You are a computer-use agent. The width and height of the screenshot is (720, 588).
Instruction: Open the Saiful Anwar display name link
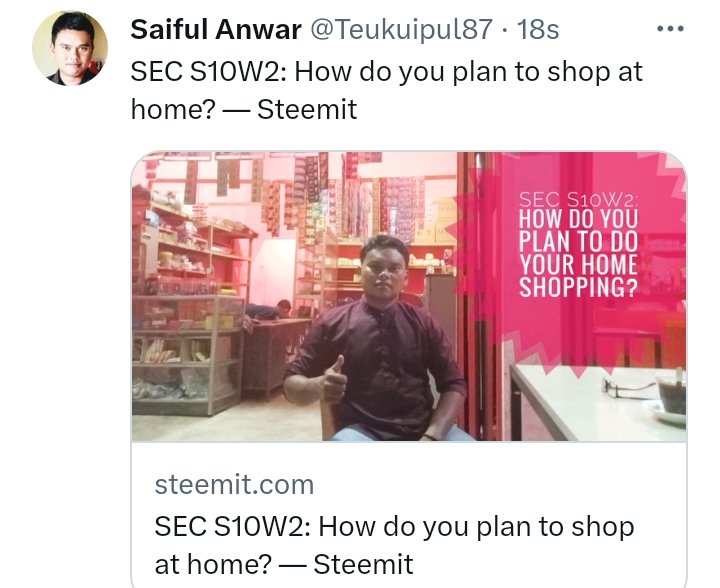[216, 30]
